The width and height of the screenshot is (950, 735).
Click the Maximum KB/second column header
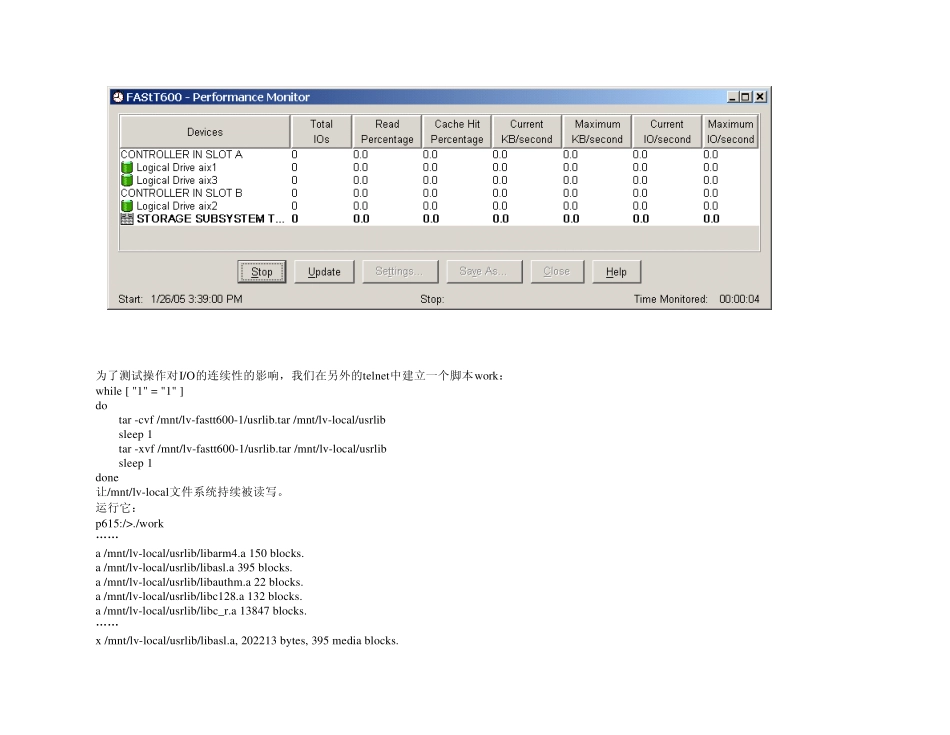597,131
